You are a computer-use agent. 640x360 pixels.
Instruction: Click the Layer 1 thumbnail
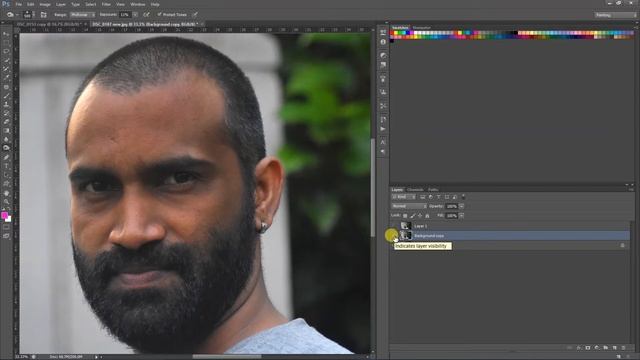click(406, 226)
